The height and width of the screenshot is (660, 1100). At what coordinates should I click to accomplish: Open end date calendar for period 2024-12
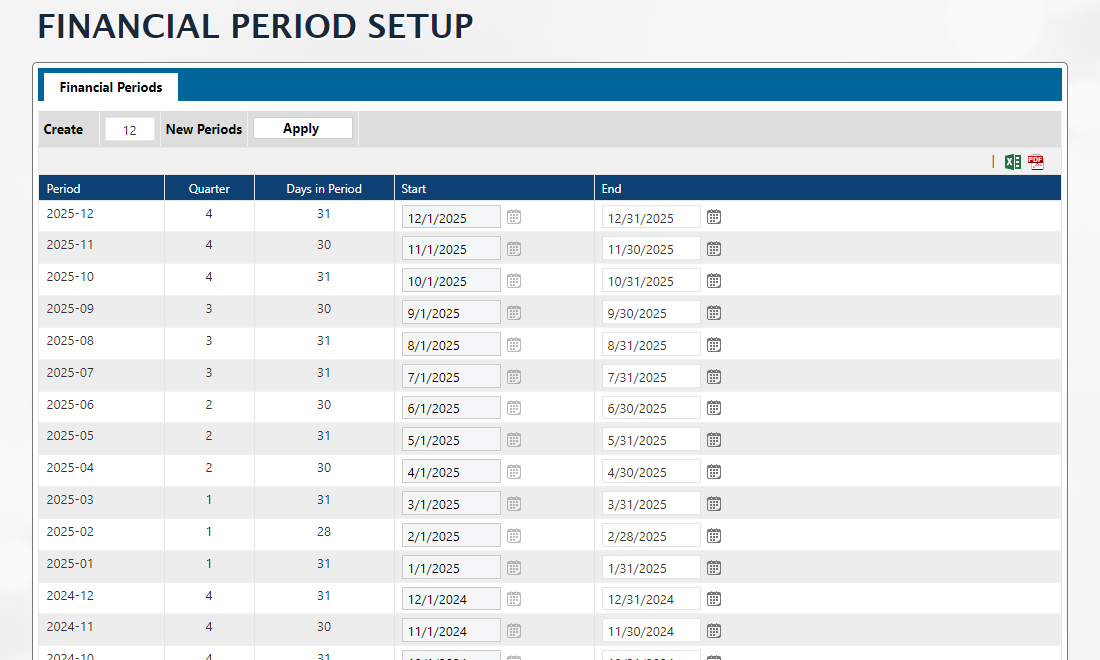714,599
